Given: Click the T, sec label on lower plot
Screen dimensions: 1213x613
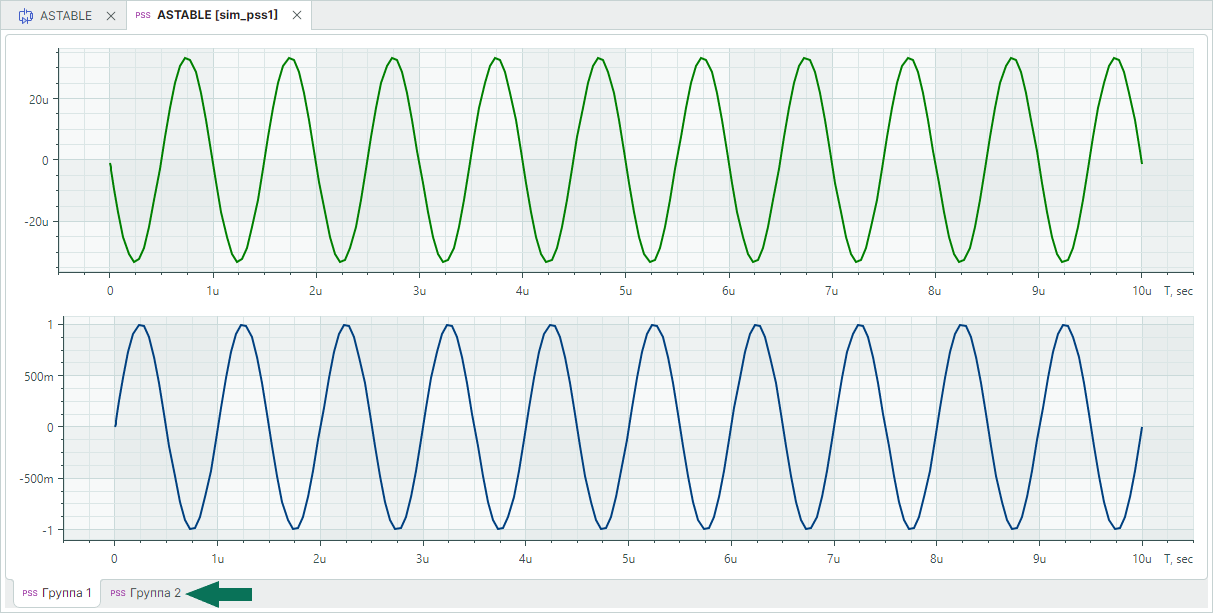Looking at the screenshot, I should (1178, 559).
